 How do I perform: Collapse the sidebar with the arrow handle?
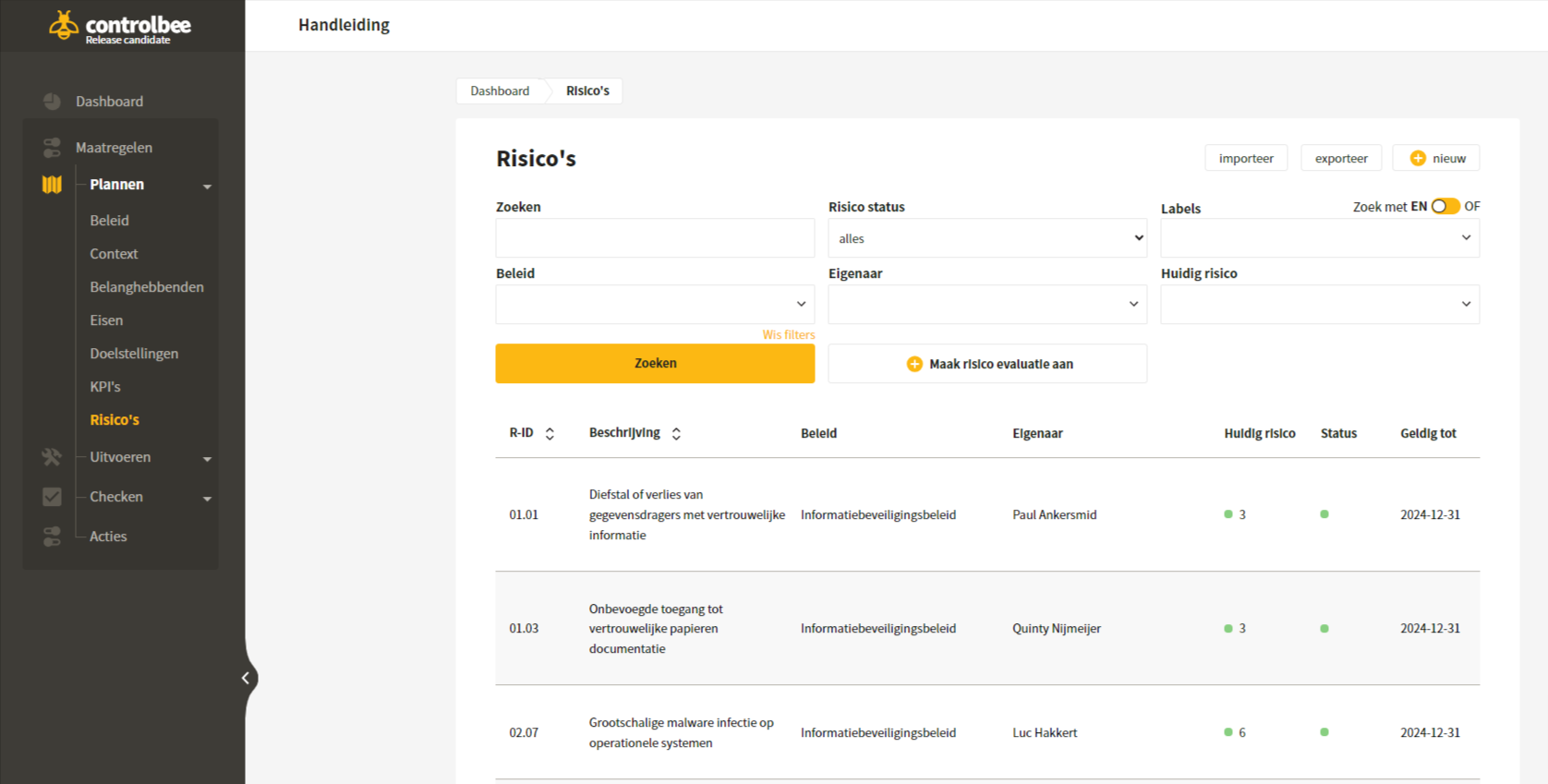coord(246,678)
